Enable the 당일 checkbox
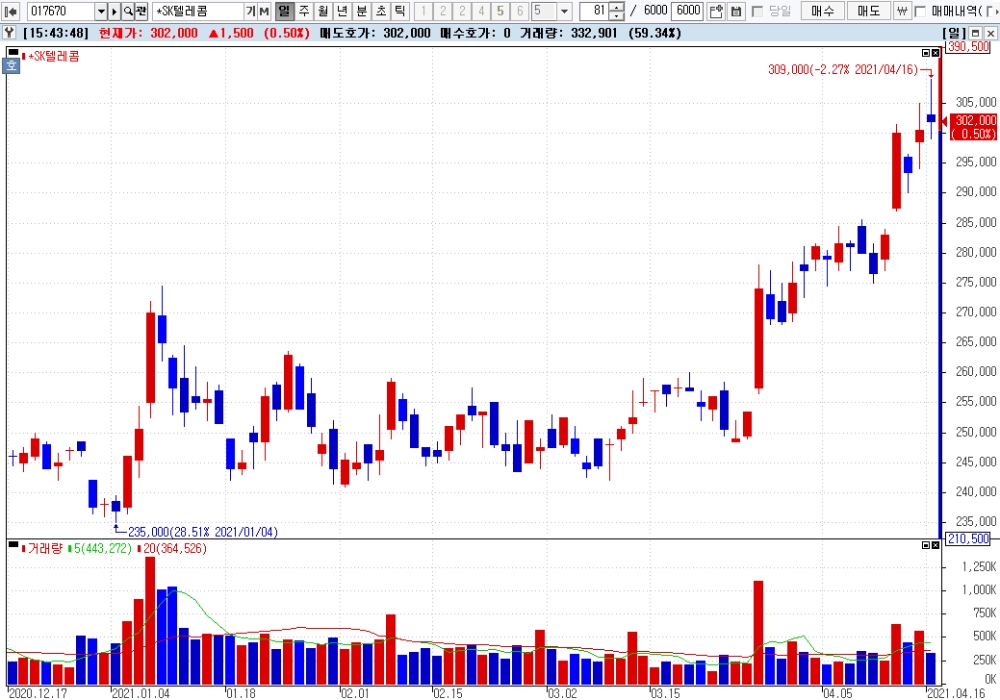 click(x=758, y=11)
